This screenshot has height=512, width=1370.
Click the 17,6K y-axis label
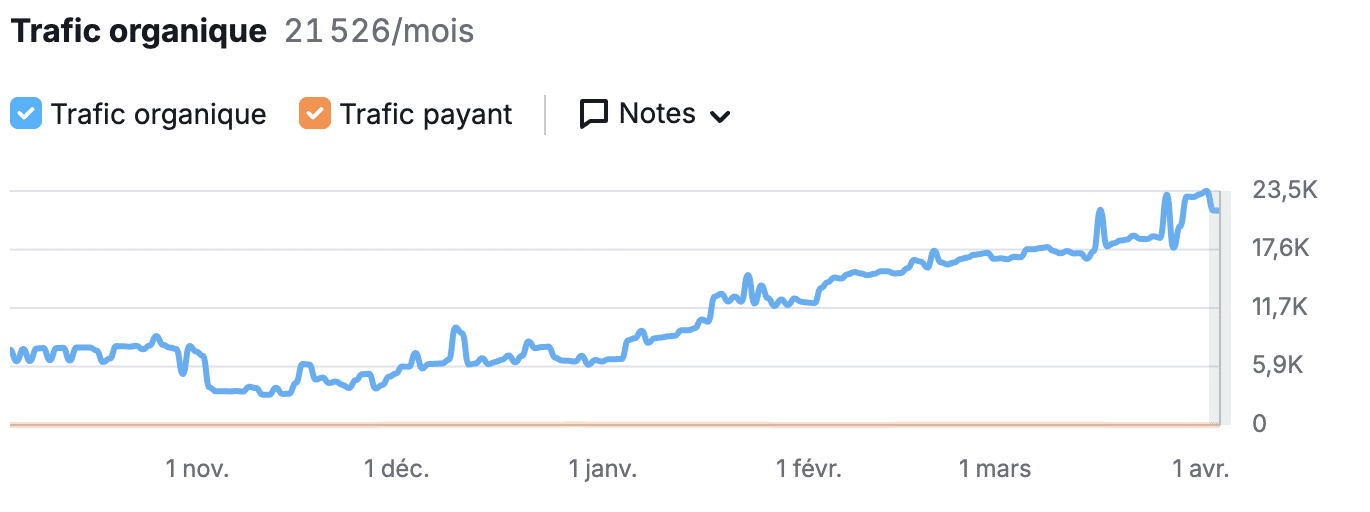click(x=1282, y=248)
